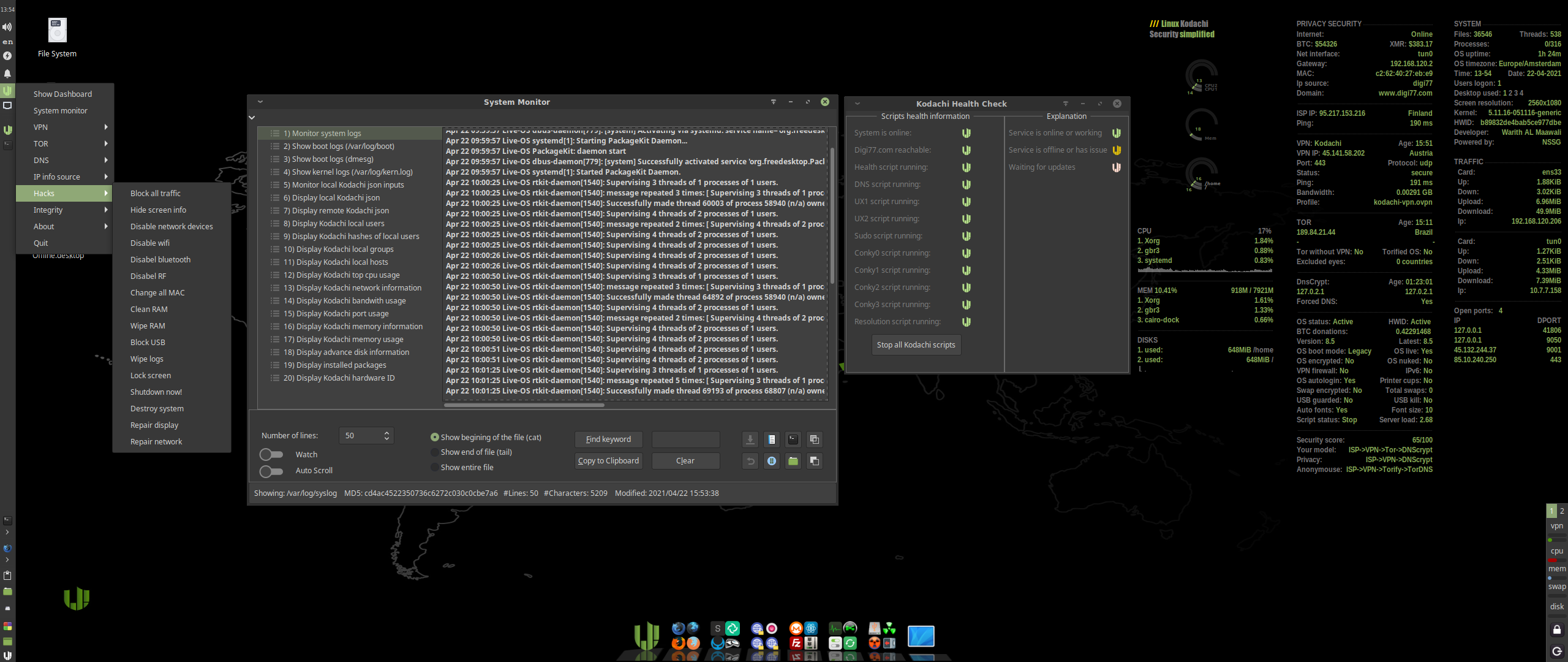Click Copy to Clipboard button
The width and height of the screenshot is (1568, 662).
608,461
